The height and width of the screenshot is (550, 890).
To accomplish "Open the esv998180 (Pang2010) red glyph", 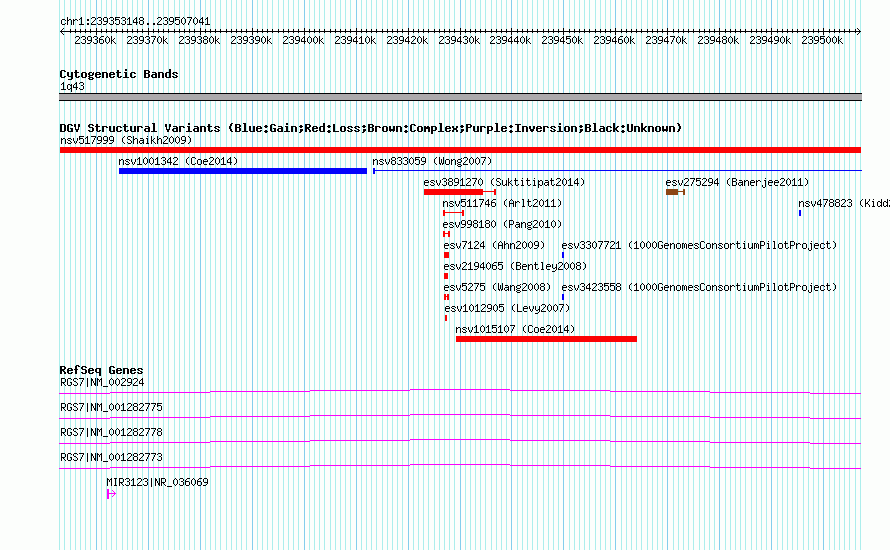I will 447,234.
